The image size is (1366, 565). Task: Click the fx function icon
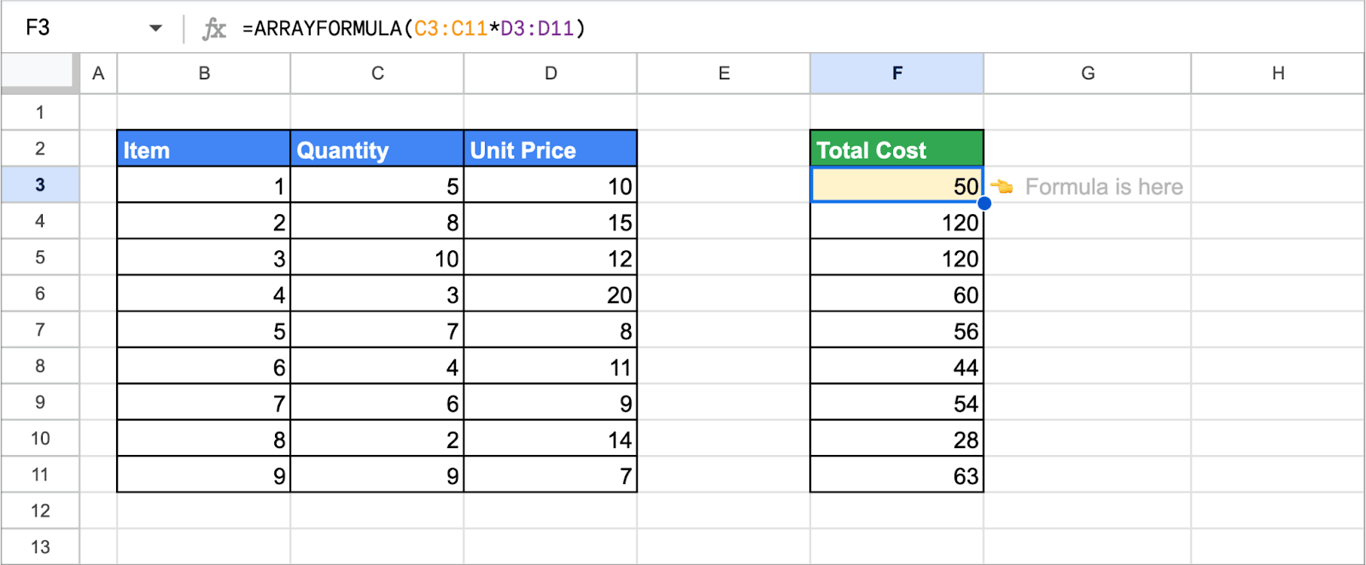[x=214, y=29]
